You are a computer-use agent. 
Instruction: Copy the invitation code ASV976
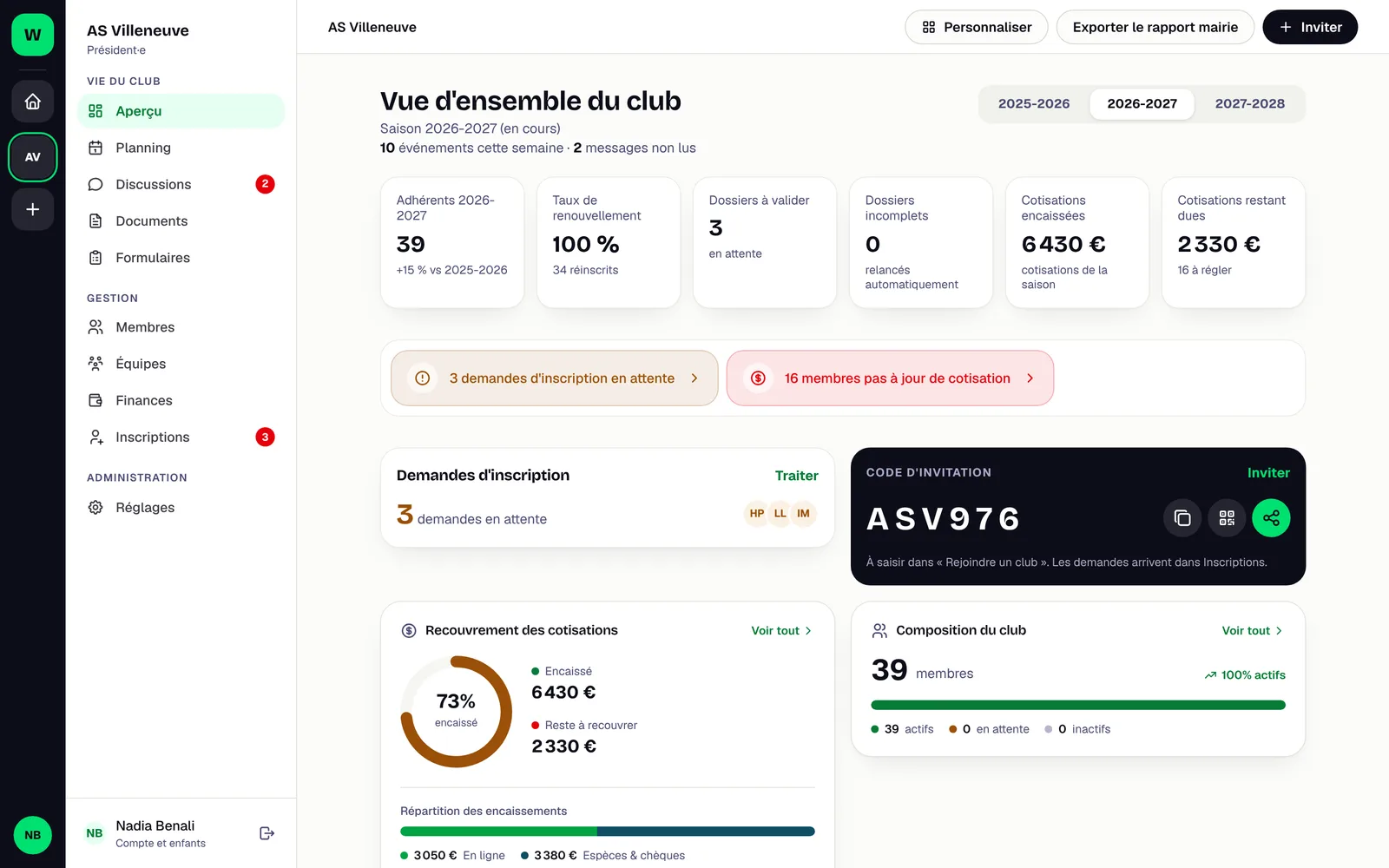[x=1182, y=518]
